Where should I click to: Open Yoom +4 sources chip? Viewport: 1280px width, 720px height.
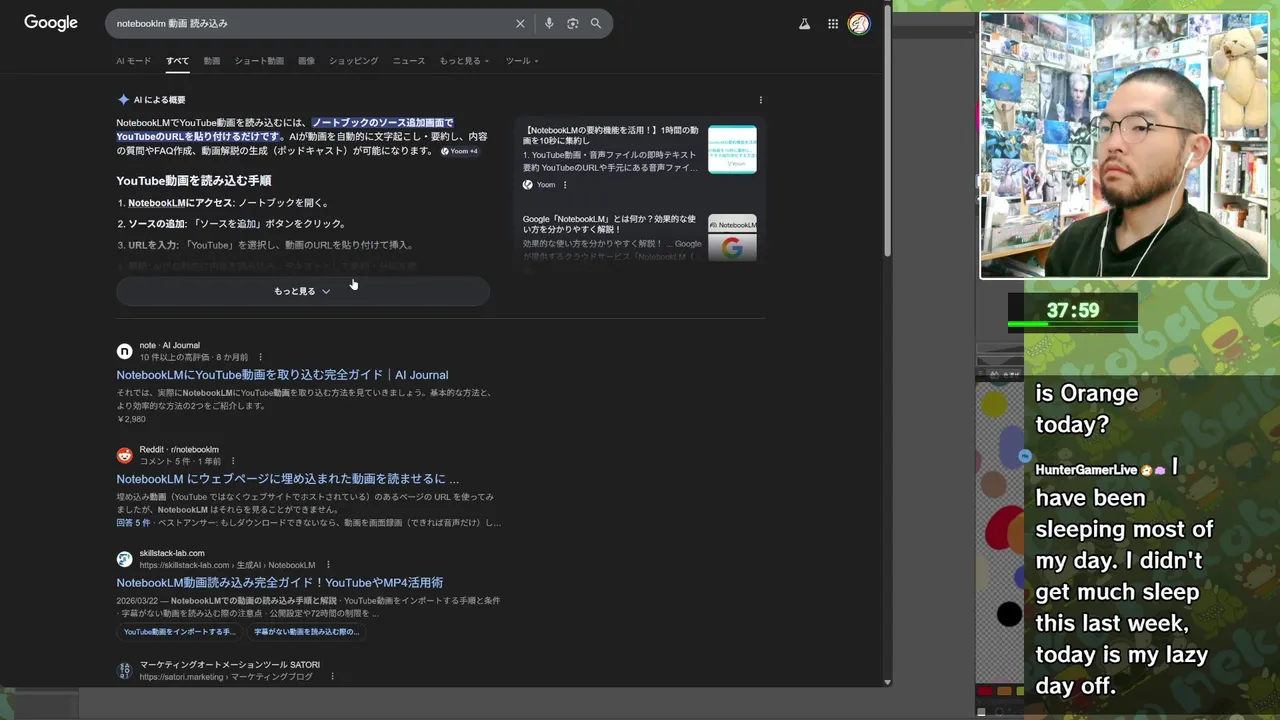point(460,151)
